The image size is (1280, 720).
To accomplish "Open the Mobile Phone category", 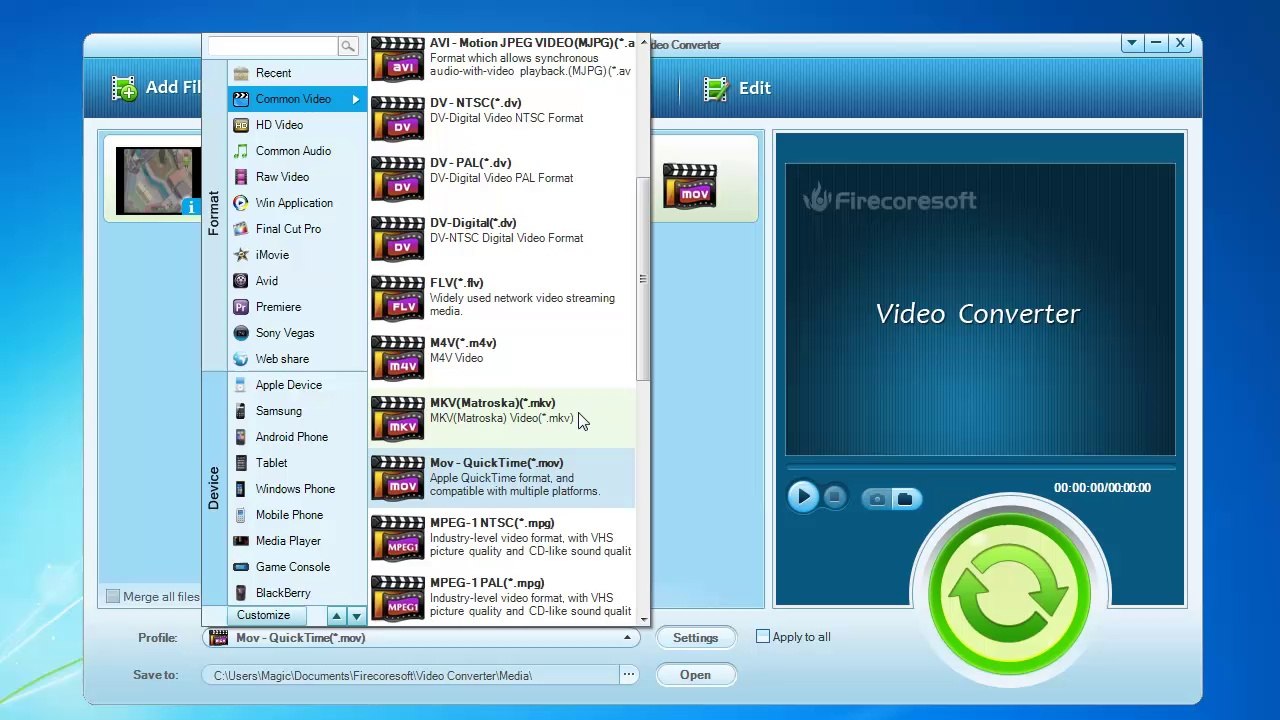I will [297, 515].
